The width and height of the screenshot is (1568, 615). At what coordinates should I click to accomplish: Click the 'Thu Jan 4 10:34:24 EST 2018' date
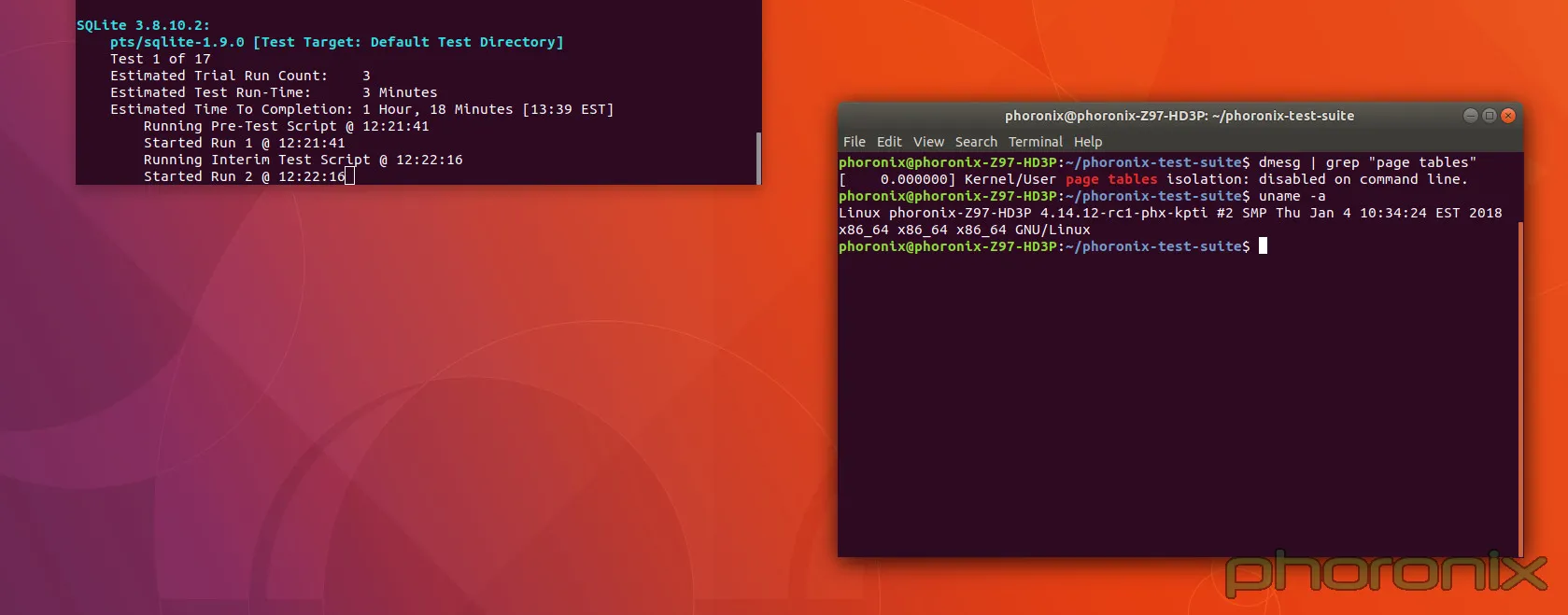point(1389,213)
